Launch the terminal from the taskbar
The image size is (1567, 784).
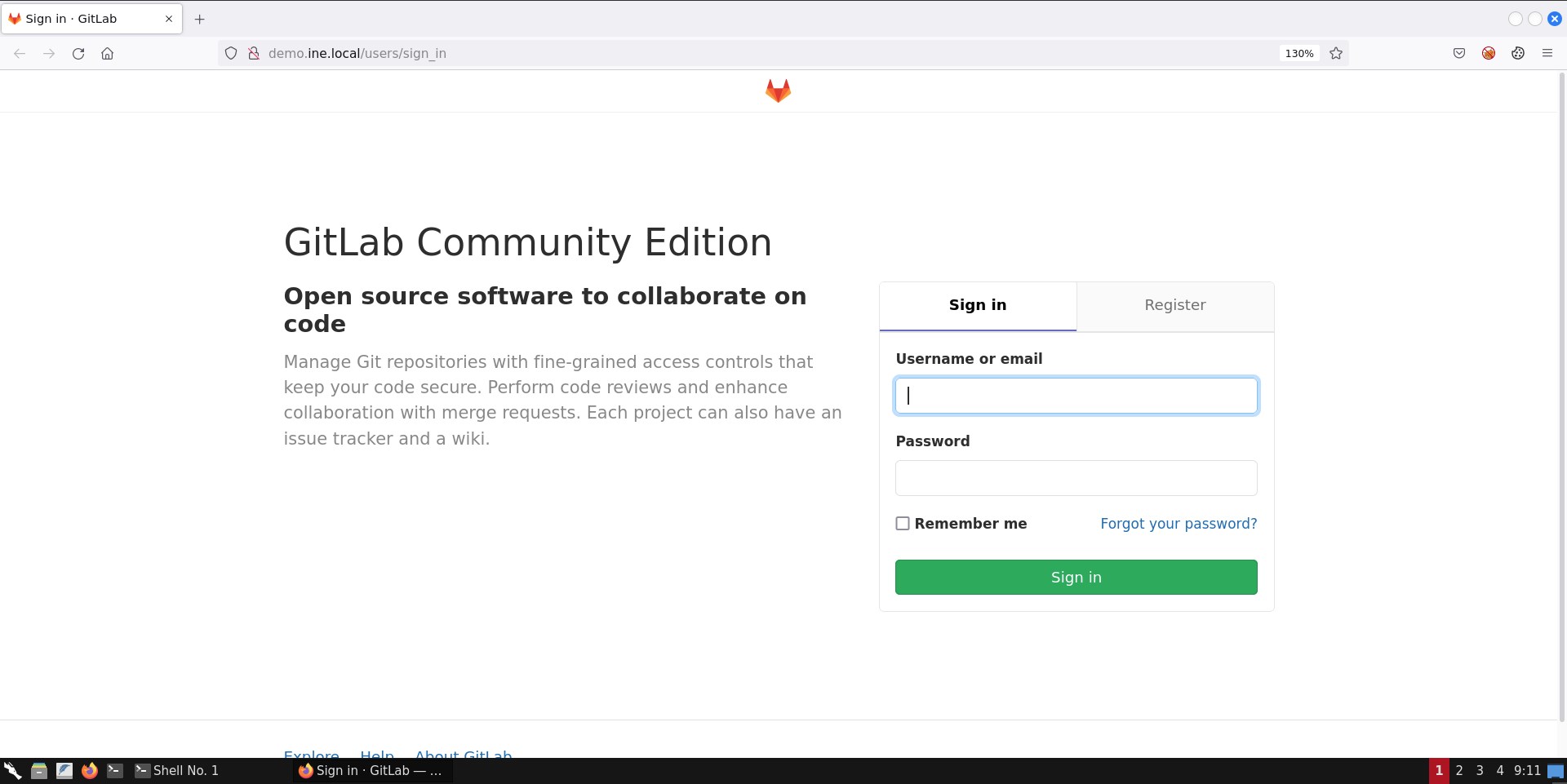pos(115,771)
